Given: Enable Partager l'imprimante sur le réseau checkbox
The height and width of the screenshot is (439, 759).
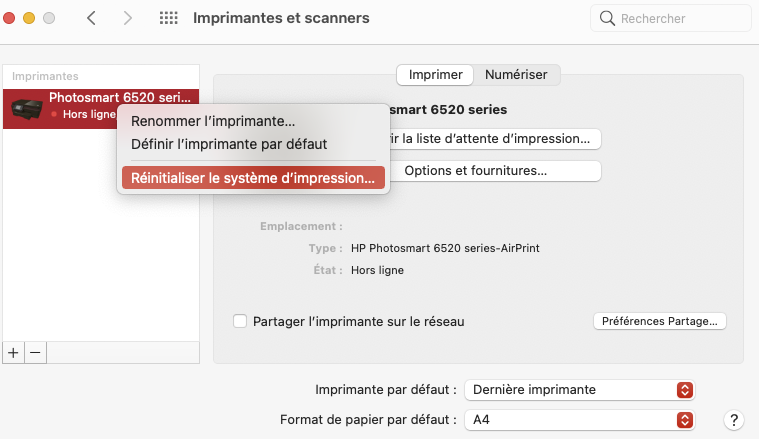Looking at the screenshot, I should 240,321.
